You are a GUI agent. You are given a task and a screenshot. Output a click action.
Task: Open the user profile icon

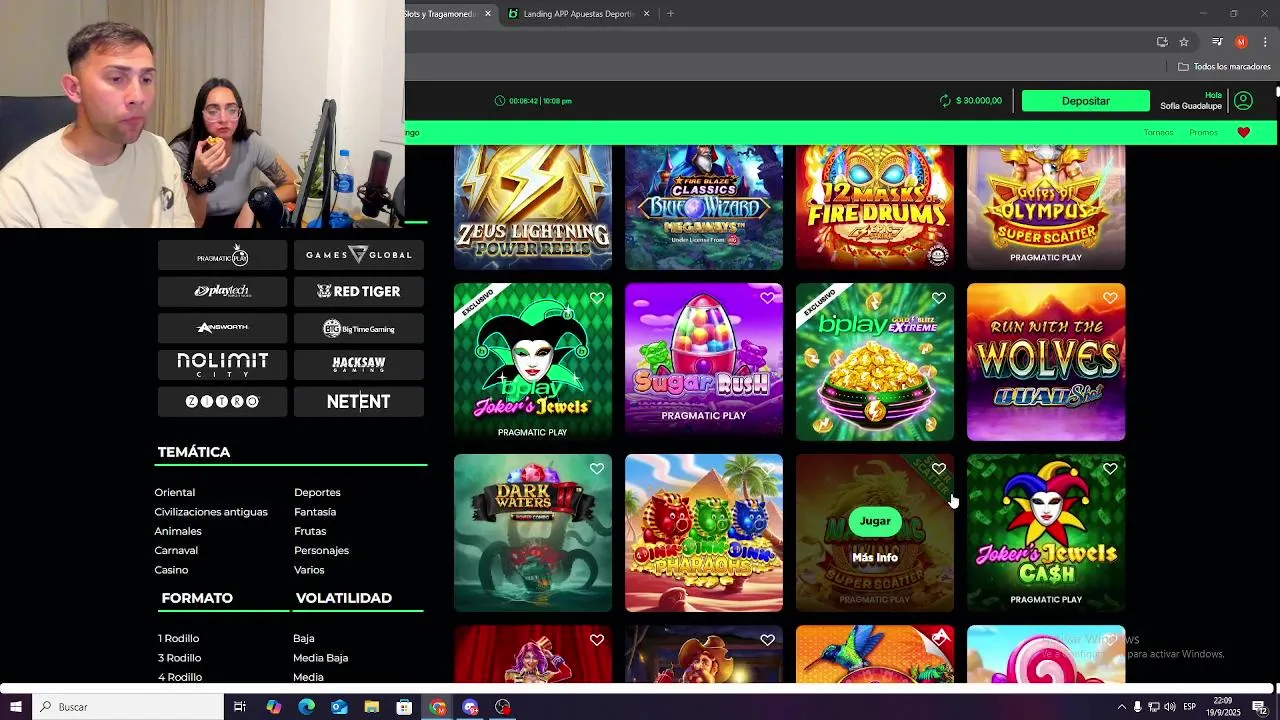1243,101
